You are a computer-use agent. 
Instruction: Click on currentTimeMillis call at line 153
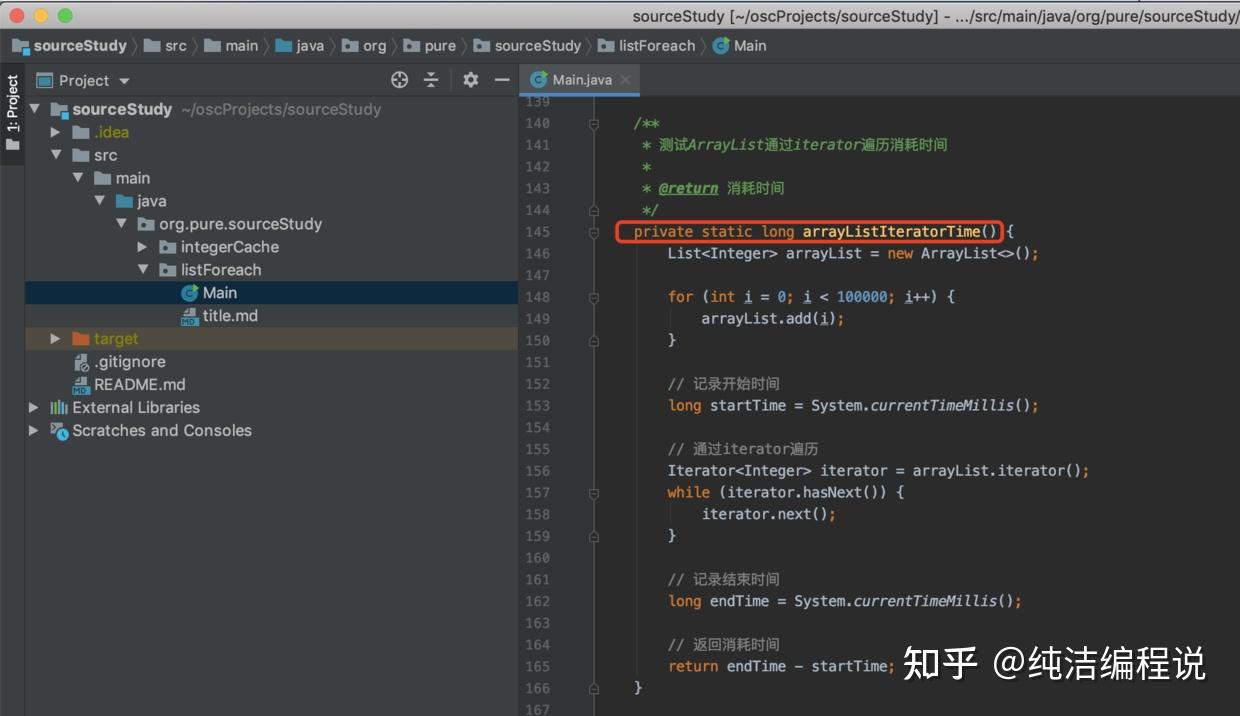click(x=941, y=406)
